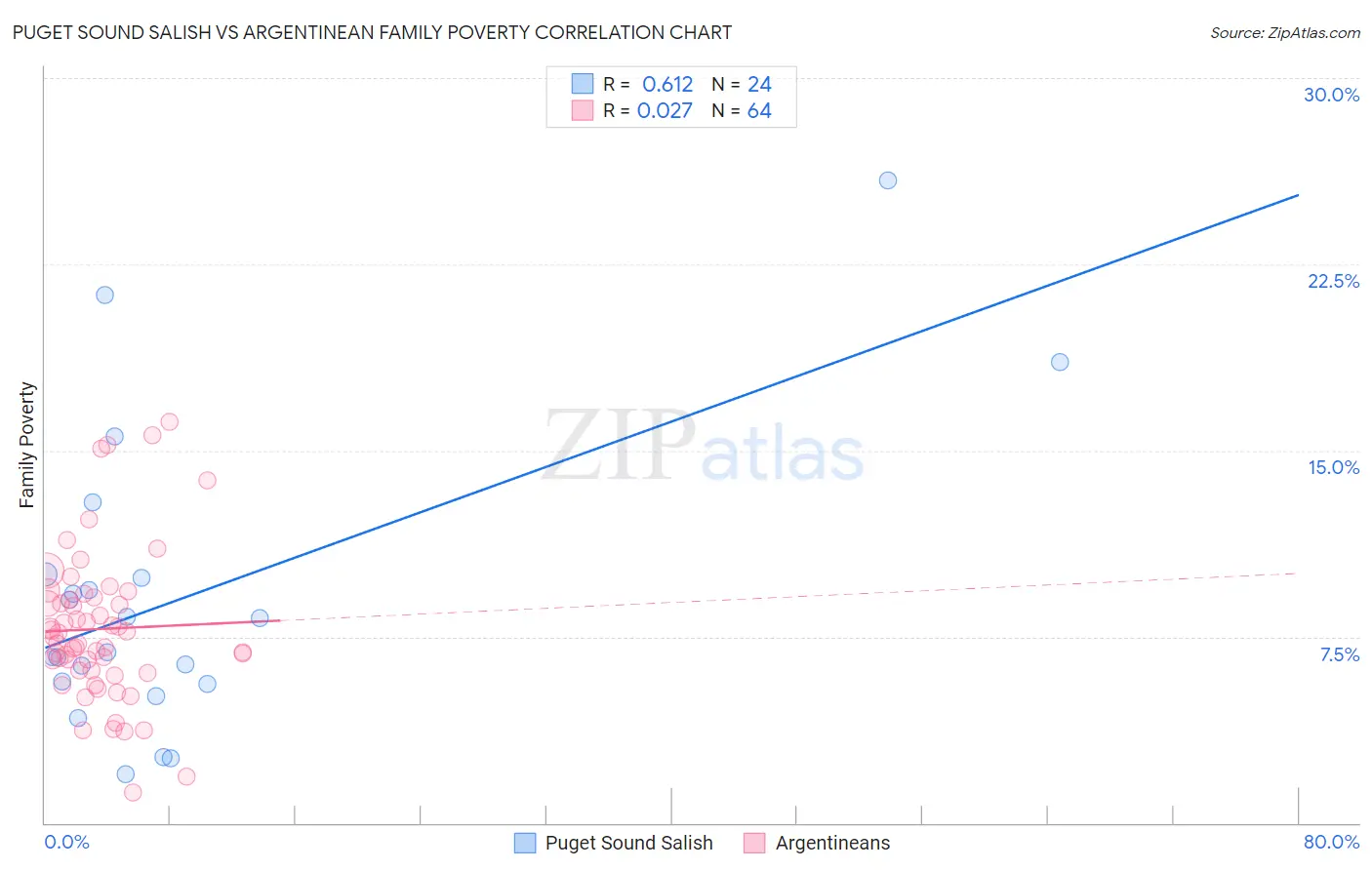Select the Puget Sound Salish legend label
Screen dimensions: 1372x870
point(629,843)
